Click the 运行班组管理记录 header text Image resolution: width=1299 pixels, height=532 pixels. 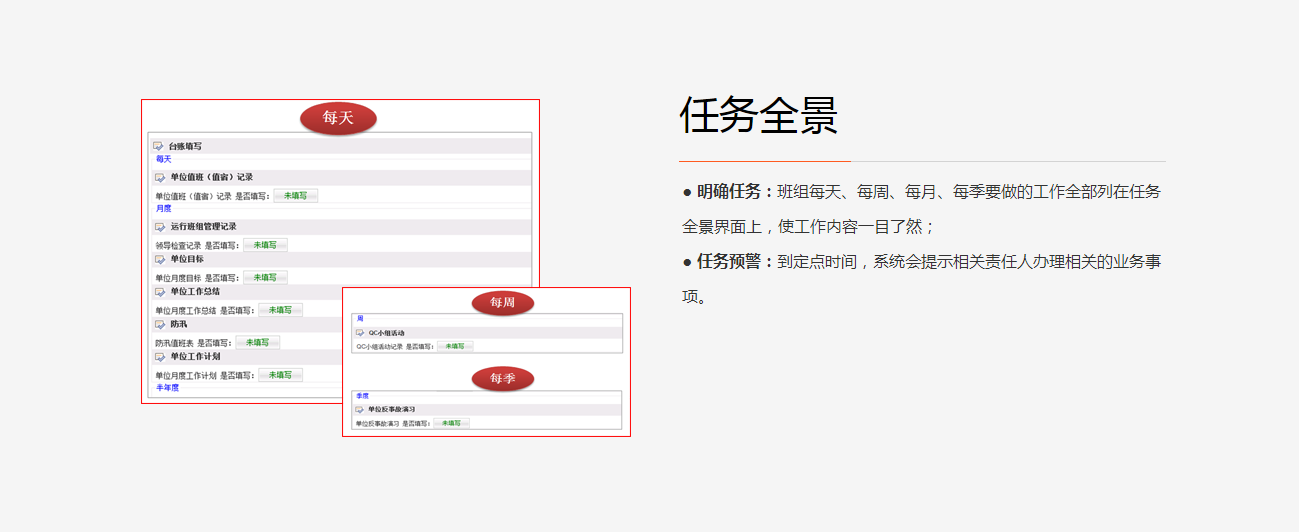click(x=203, y=227)
